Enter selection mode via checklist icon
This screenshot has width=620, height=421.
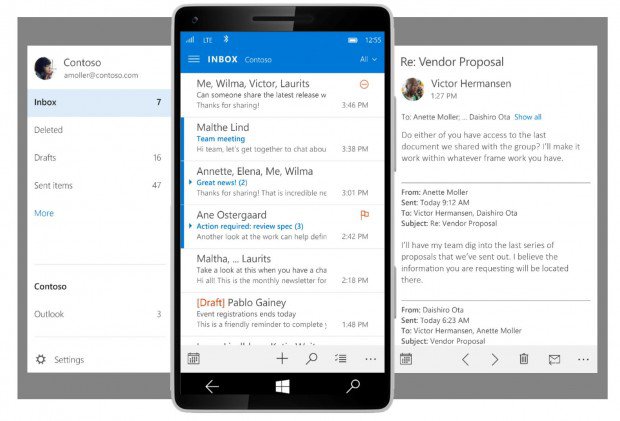pyautogui.click(x=341, y=358)
